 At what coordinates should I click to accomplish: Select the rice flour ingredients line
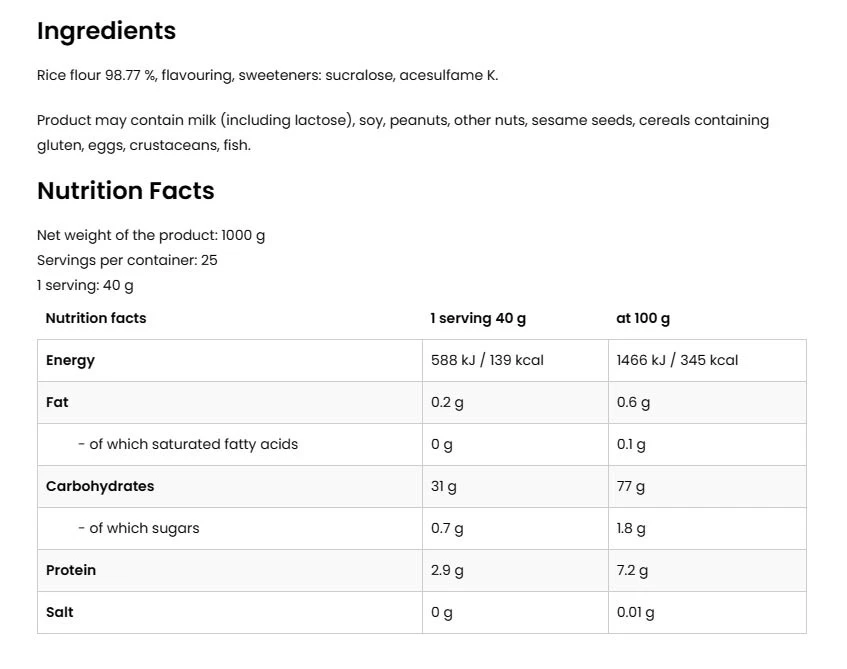pos(267,75)
